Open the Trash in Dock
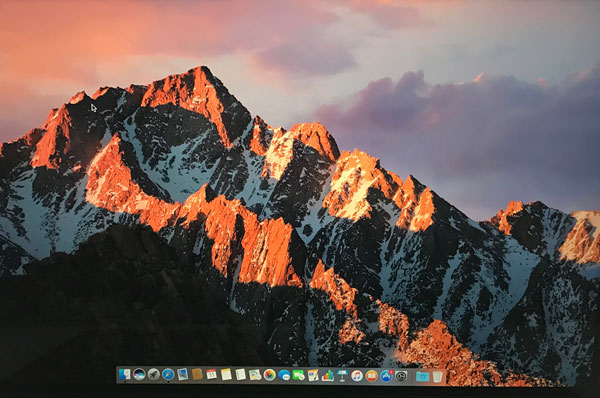Image resolution: width=600 pixels, height=398 pixels. (x=437, y=377)
